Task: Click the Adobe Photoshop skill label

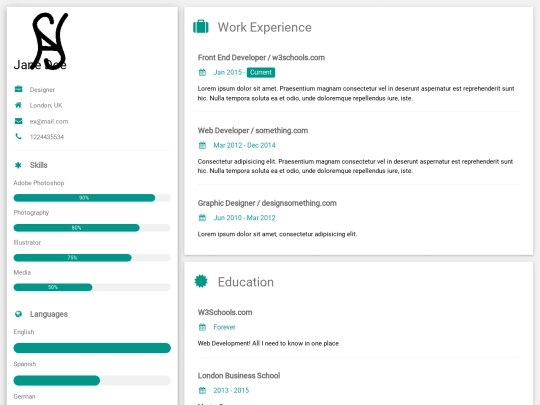Action: click(39, 183)
